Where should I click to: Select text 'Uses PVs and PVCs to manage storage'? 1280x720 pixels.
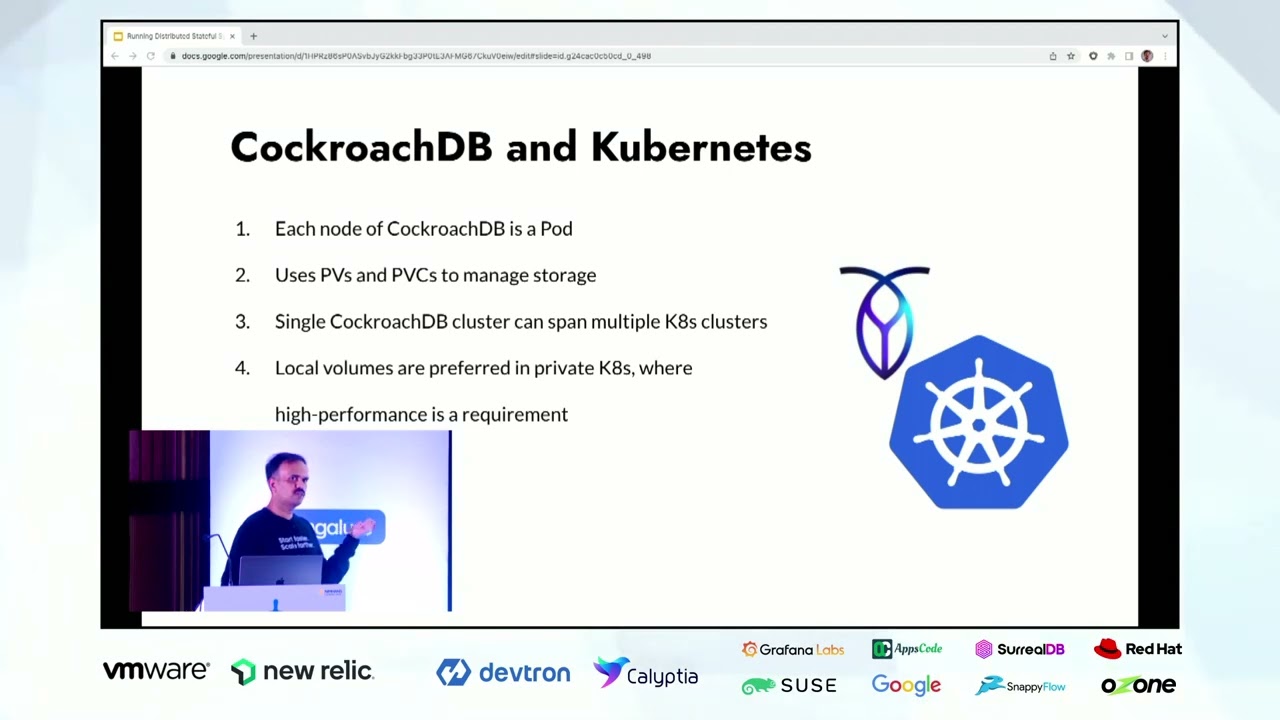click(435, 275)
